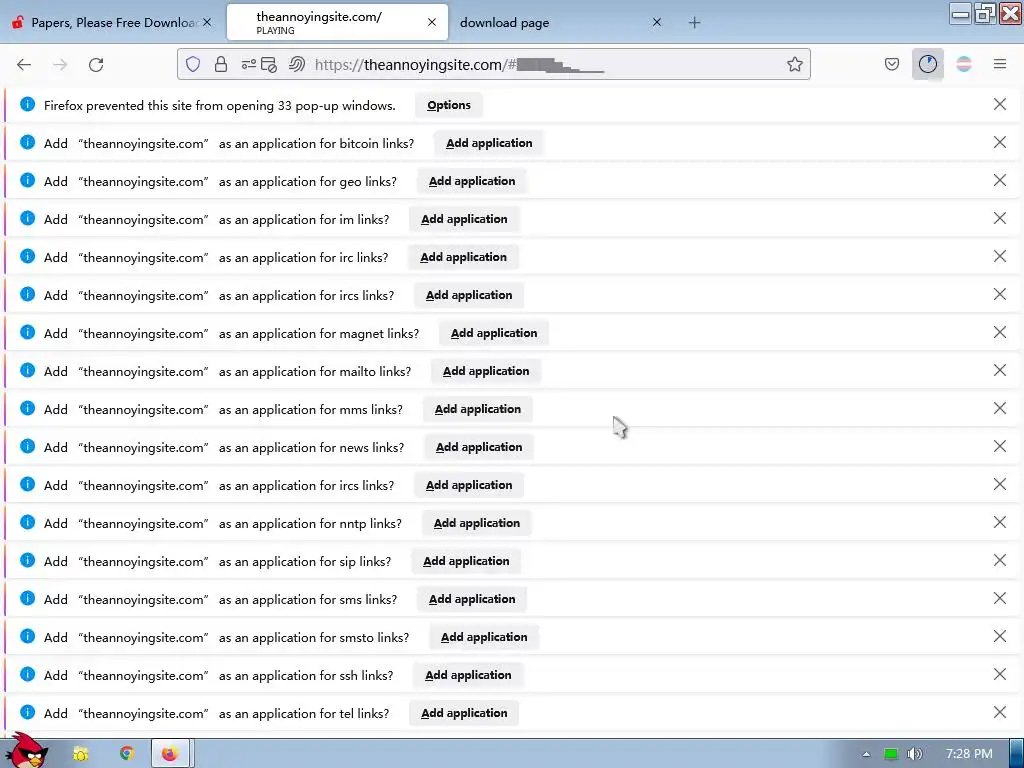Image resolution: width=1024 pixels, height=768 pixels.
Task: Dismiss the im links notification
Action: pos(999,218)
